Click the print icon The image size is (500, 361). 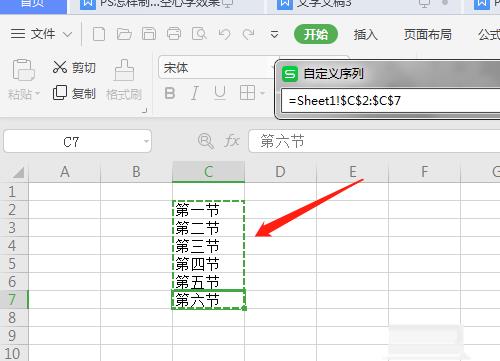click(174, 34)
